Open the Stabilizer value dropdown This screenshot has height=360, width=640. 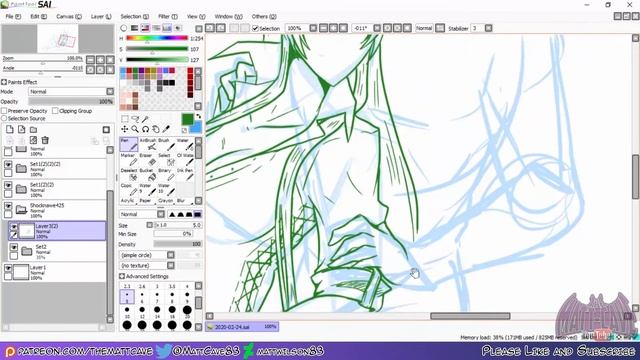click(x=488, y=28)
